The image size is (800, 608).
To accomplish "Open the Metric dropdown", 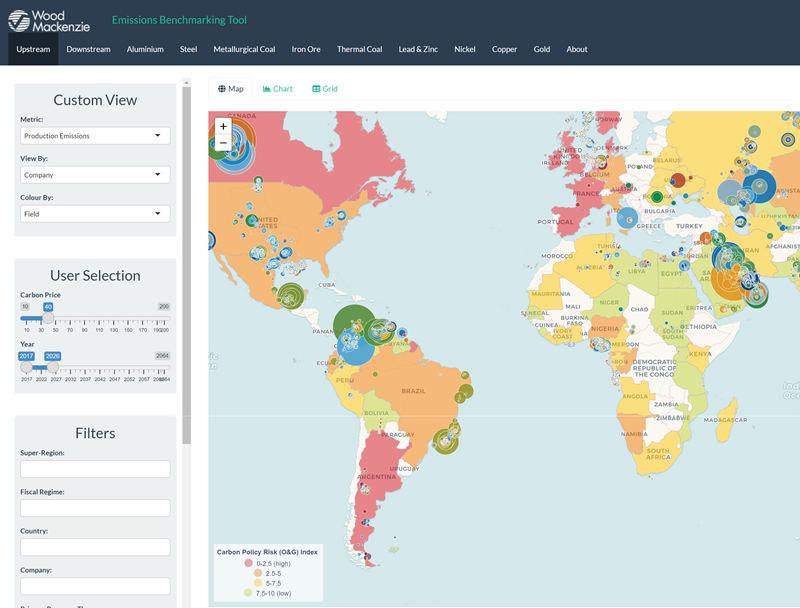I will coord(95,136).
